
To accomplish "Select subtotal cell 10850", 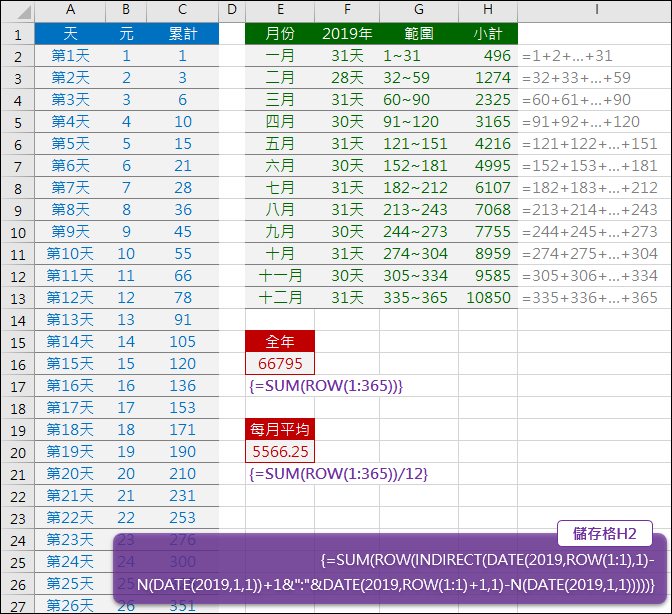I will tap(488, 297).
